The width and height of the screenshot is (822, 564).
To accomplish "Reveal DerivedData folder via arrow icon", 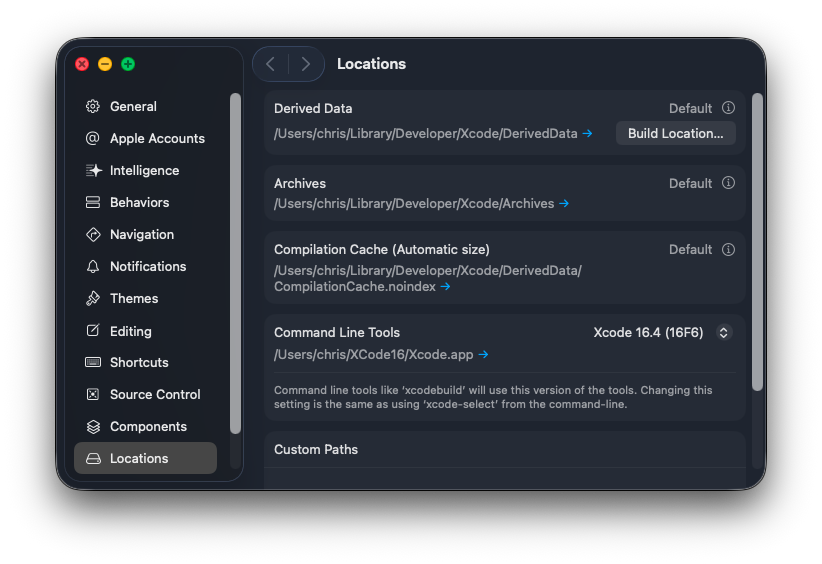I will [x=588, y=134].
